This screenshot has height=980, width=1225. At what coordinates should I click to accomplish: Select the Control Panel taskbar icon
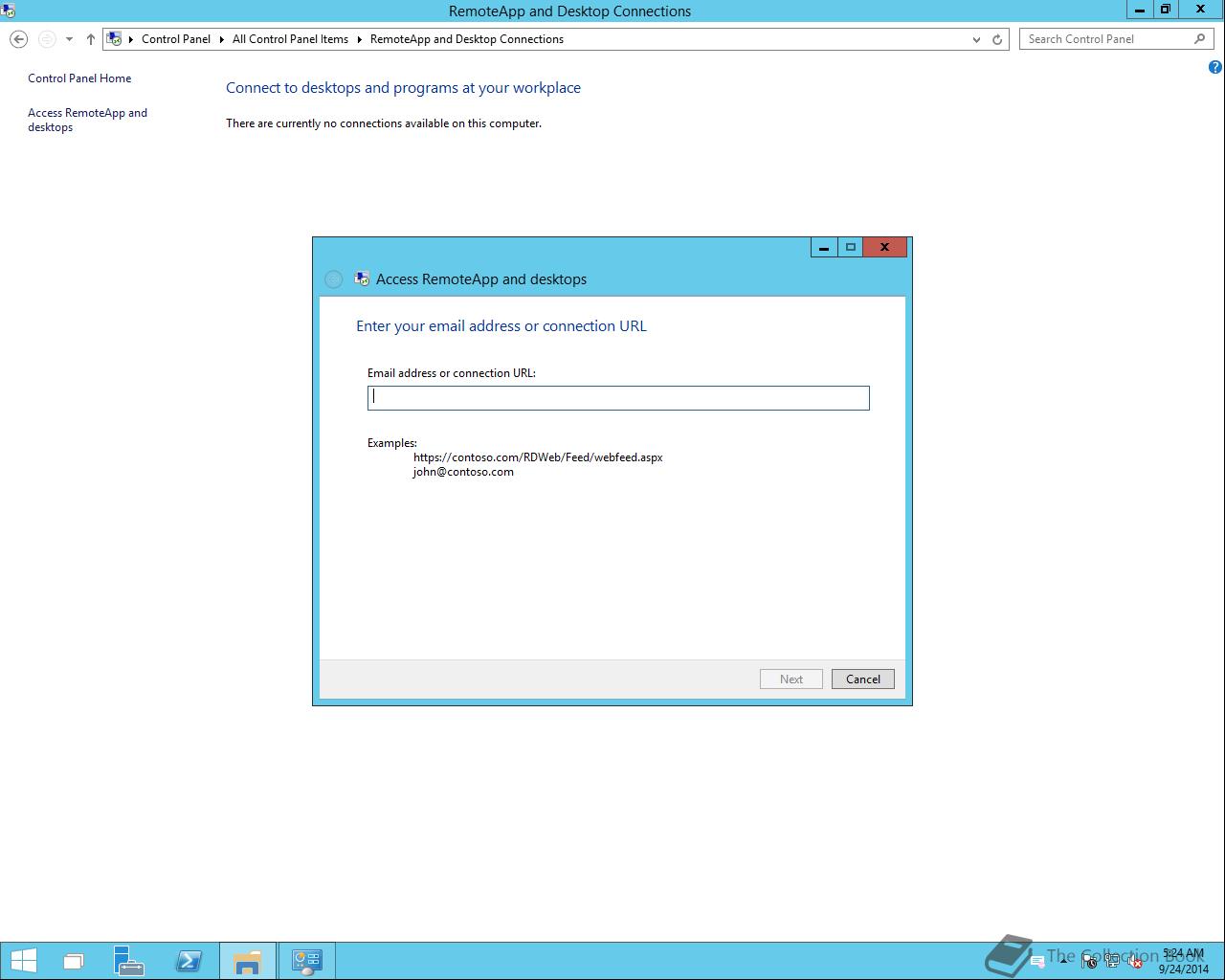tap(307, 961)
